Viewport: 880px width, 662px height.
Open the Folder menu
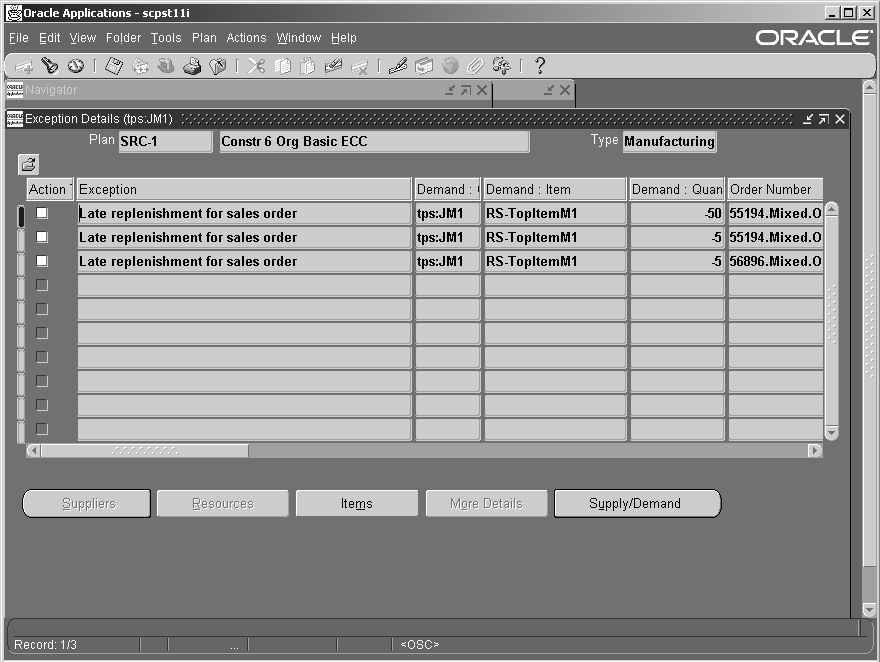tap(123, 38)
